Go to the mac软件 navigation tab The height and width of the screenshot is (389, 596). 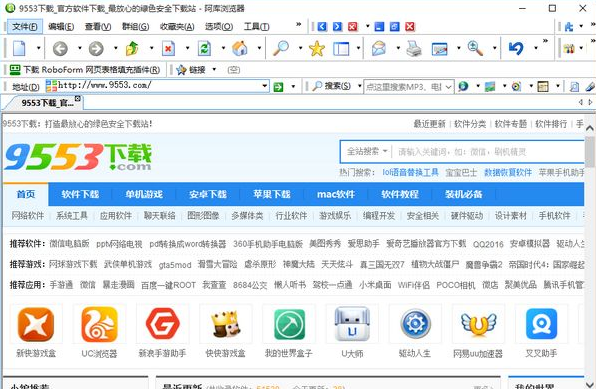(336, 194)
